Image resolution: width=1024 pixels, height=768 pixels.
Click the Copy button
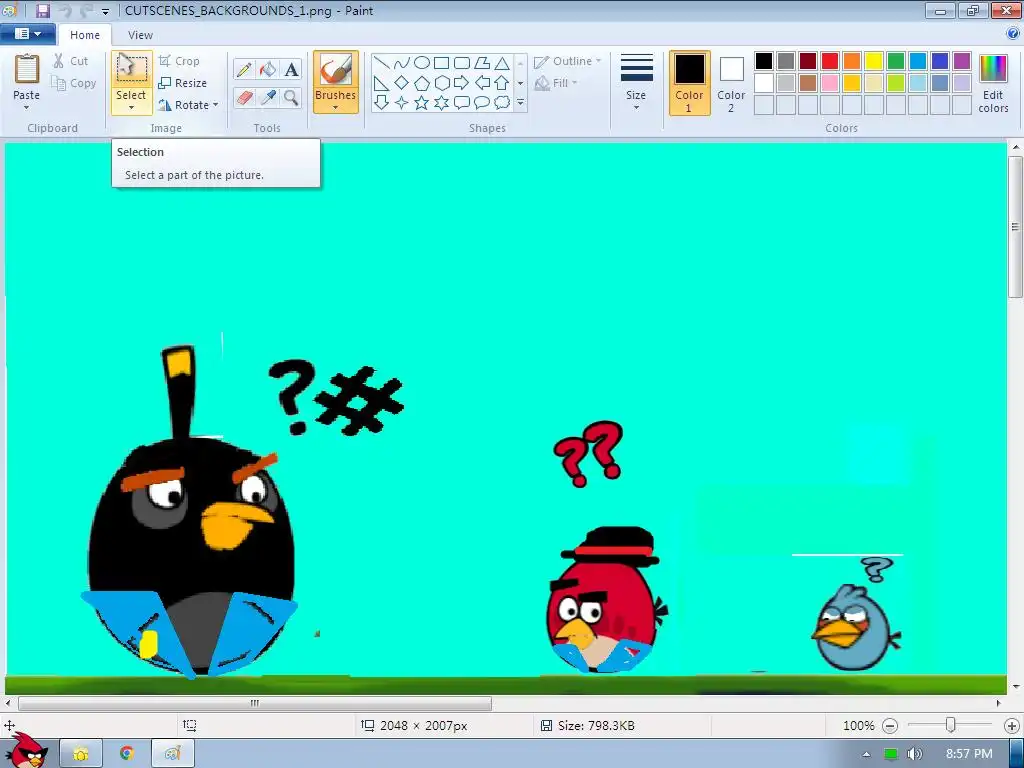pos(74,83)
